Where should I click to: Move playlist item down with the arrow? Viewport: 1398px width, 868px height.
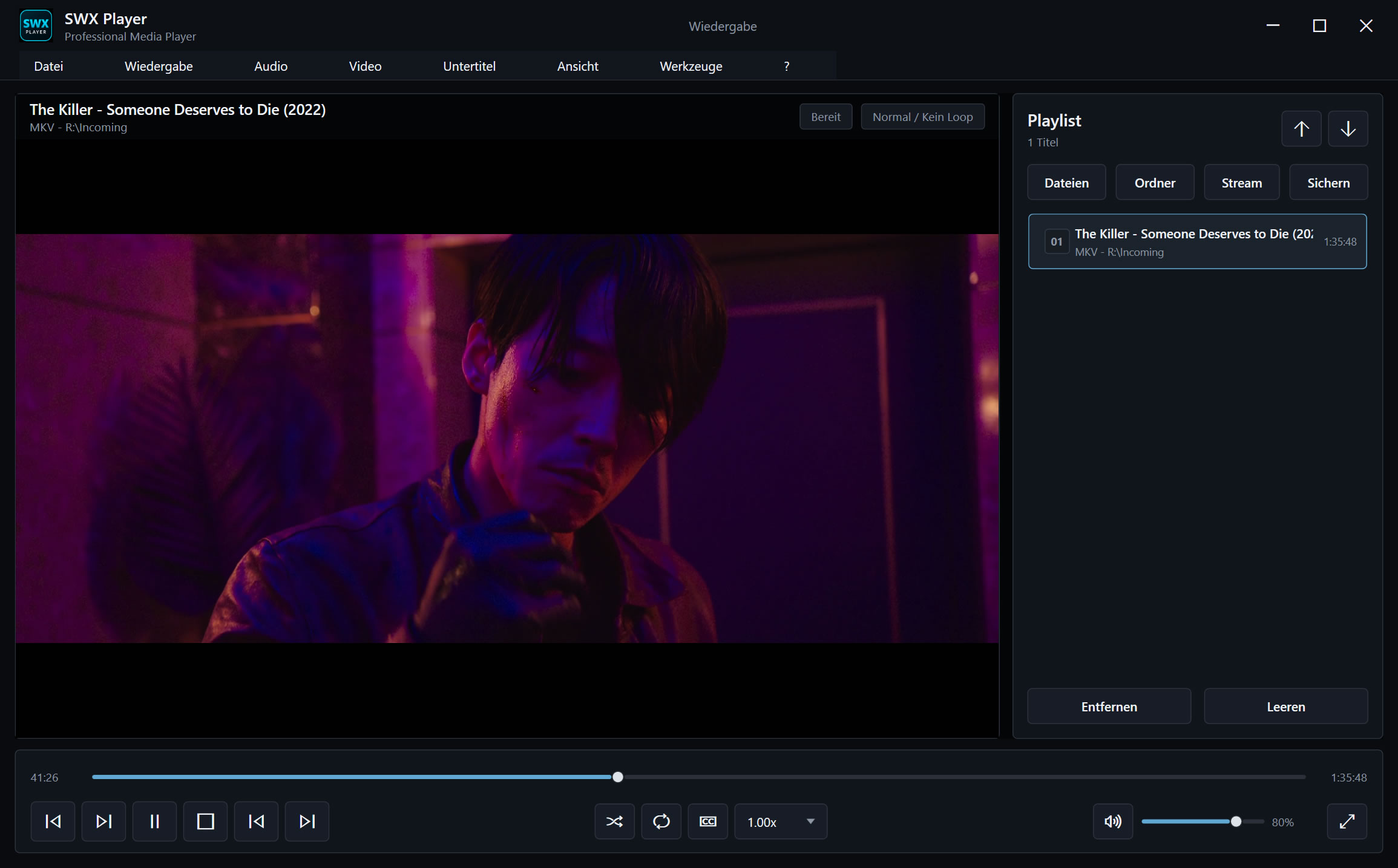point(1348,129)
